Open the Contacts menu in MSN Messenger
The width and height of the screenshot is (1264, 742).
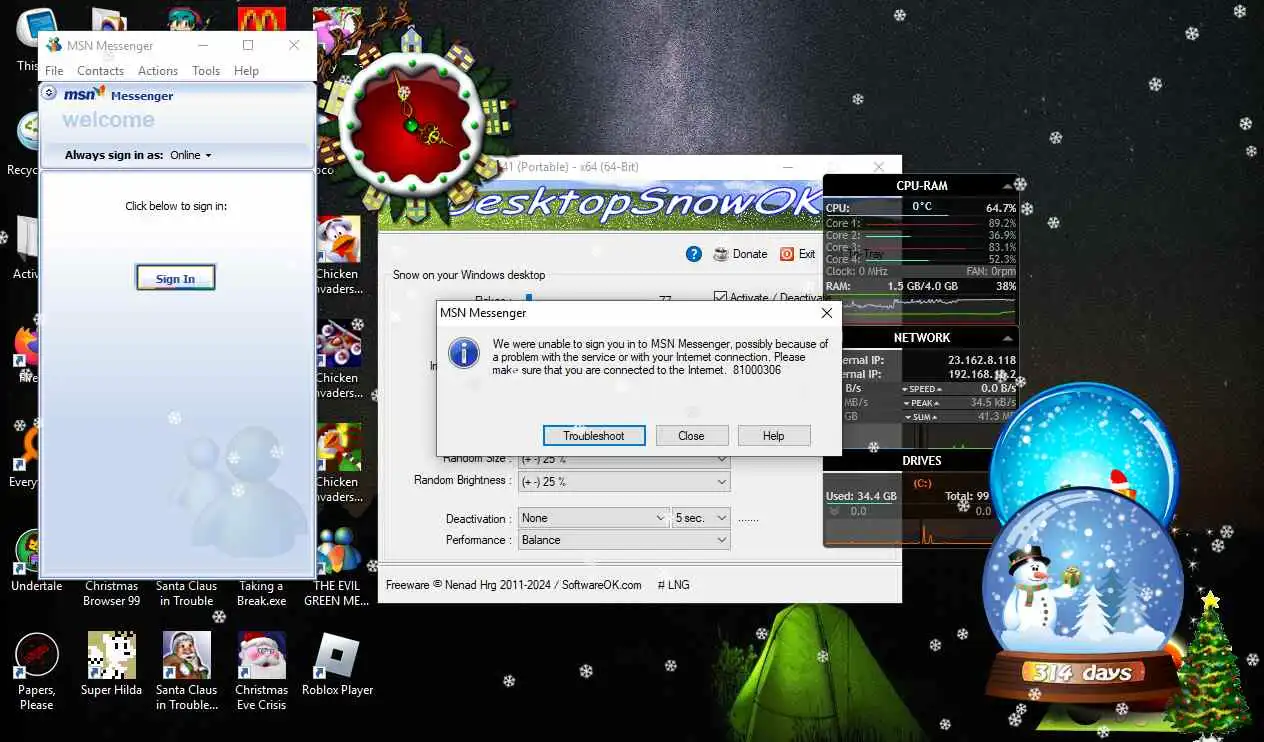(x=100, y=71)
